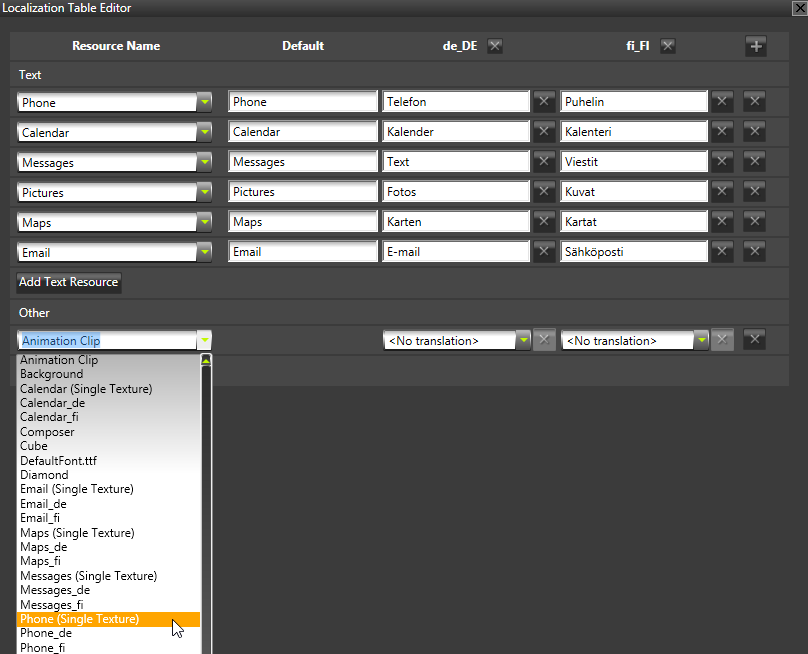The height and width of the screenshot is (654, 808).
Task: Click the dropdown list scrollbar up arrow
Action: point(206,360)
